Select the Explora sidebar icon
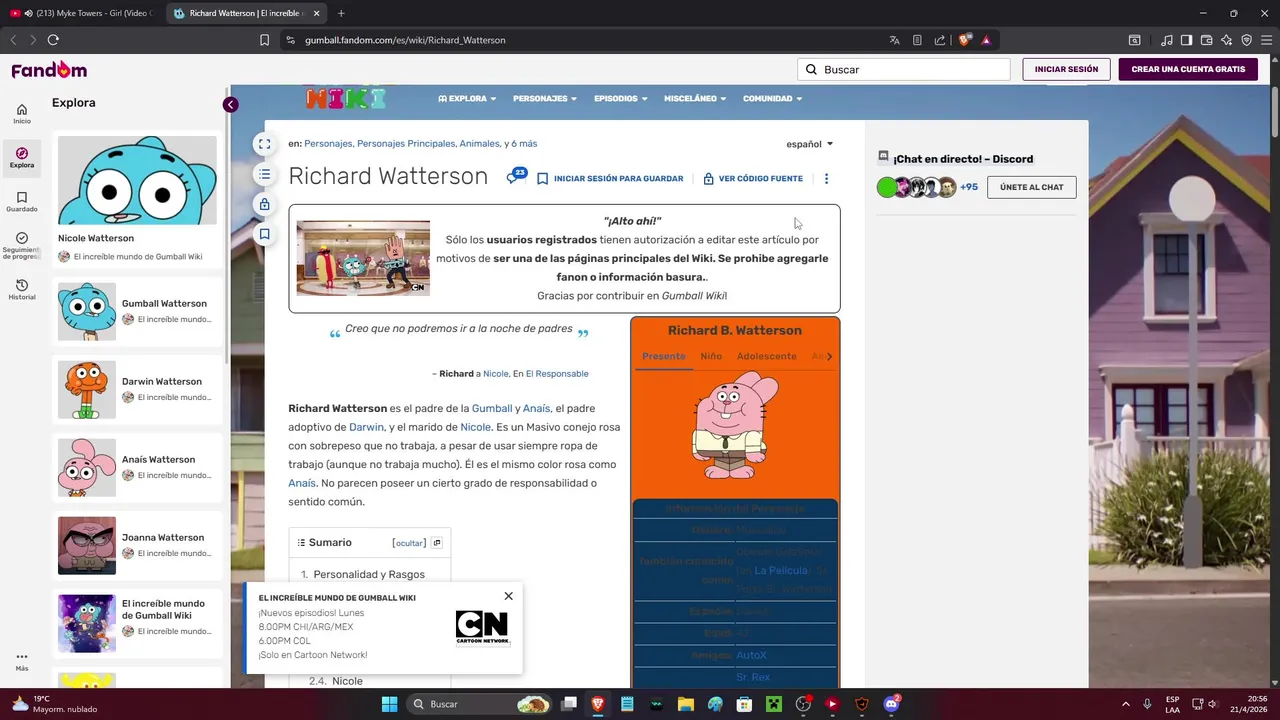 tap(22, 158)
